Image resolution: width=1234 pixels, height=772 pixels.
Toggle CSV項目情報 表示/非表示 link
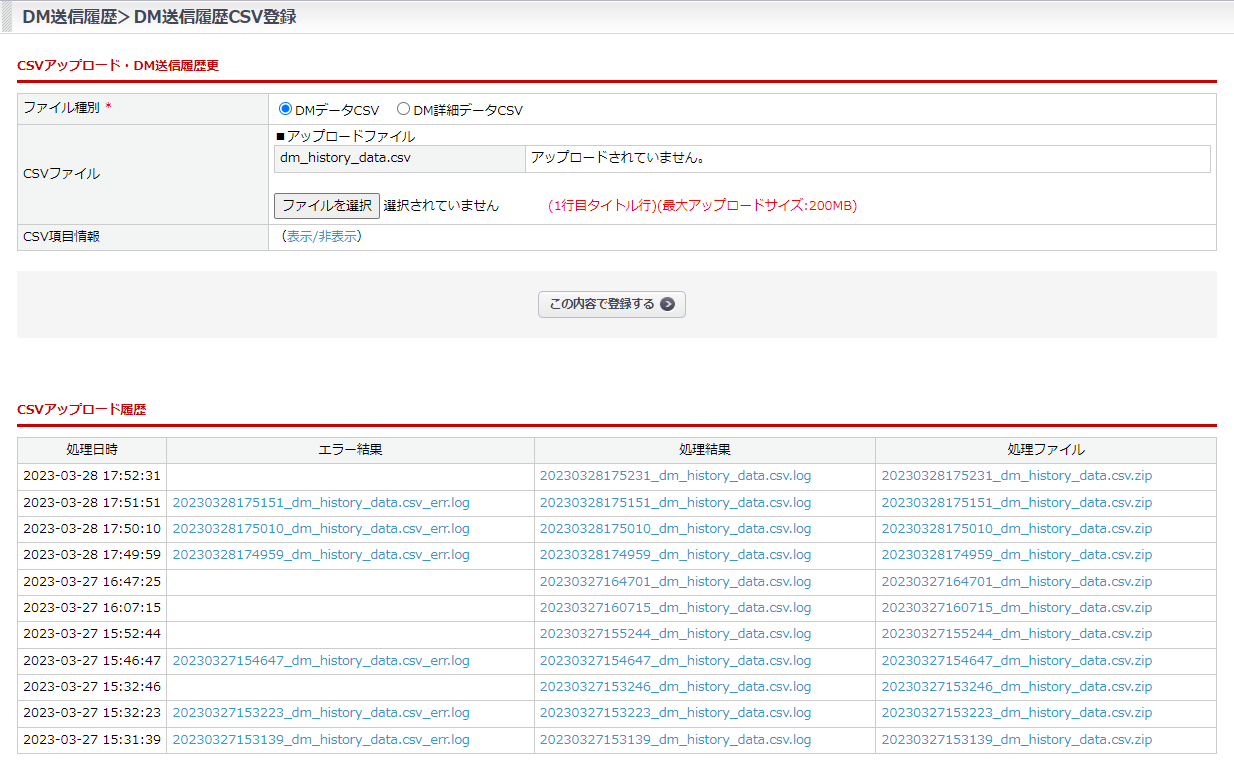(x=322, y=237)
